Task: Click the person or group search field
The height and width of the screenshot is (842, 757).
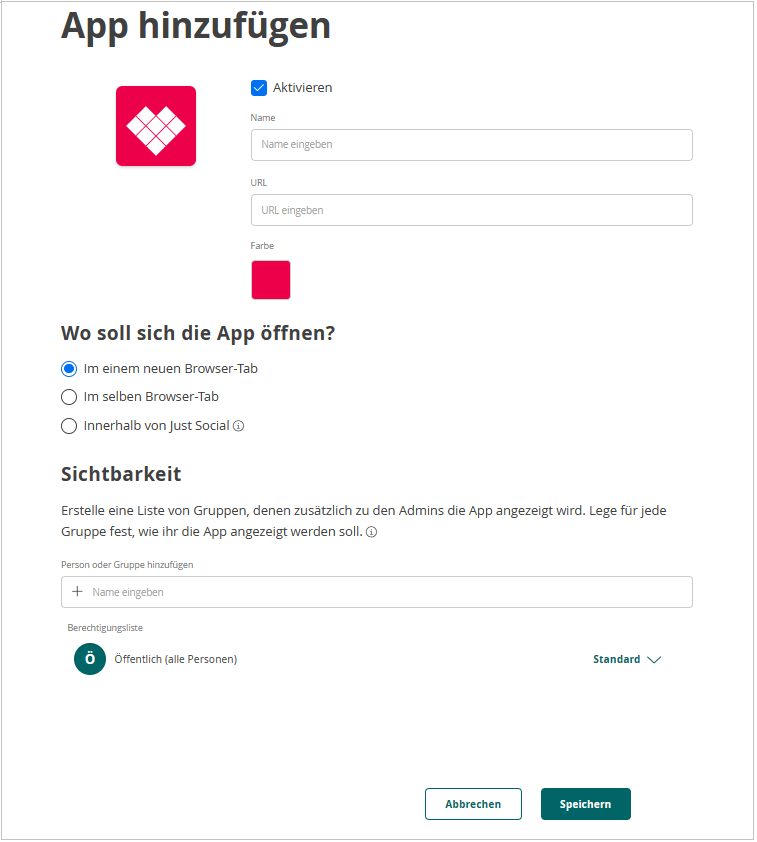Action: click(385, 592)
